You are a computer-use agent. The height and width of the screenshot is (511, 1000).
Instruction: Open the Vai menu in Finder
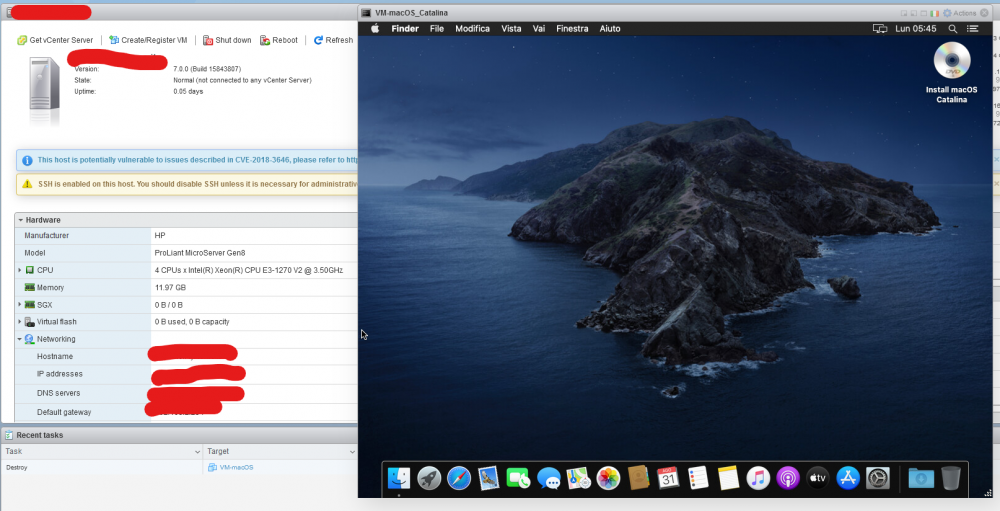pyautogui.click(x=539, y=29)
